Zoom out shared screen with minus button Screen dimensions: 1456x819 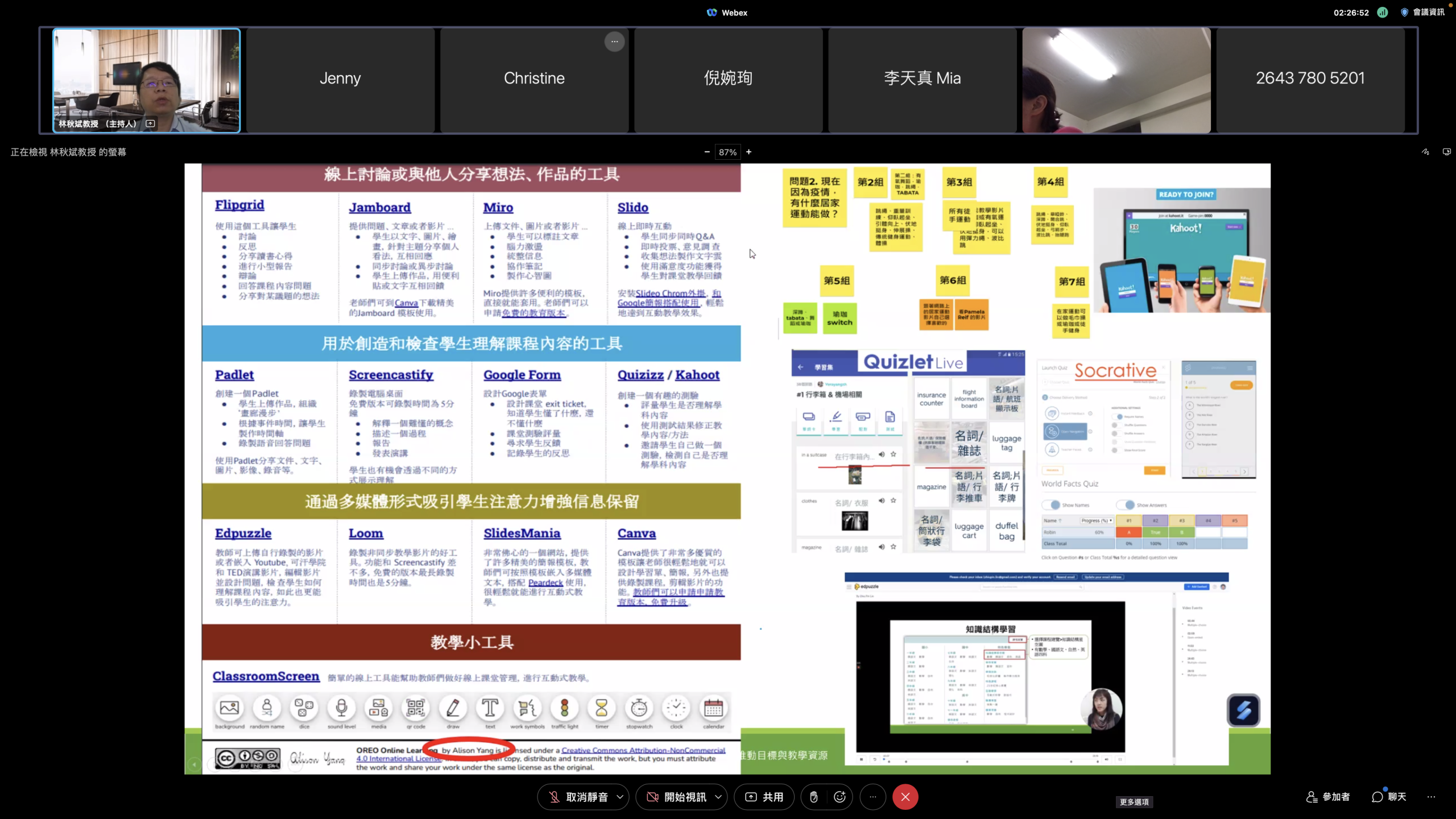pos(707,152)
